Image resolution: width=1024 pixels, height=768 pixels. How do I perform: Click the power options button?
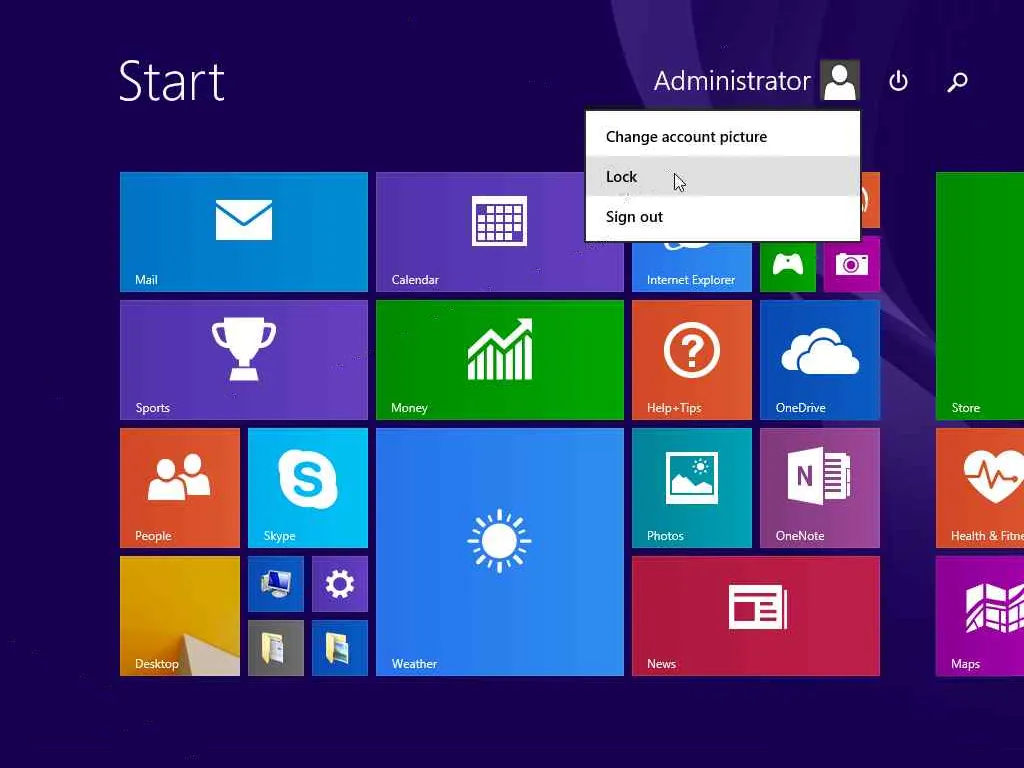pos(899,81)
